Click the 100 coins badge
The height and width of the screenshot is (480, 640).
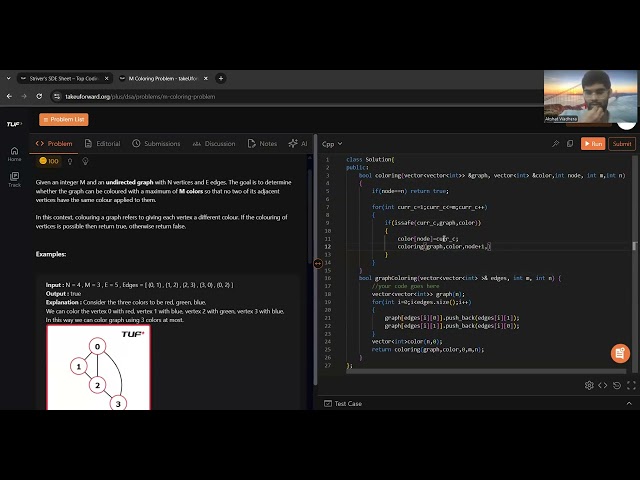click(49, 161)
